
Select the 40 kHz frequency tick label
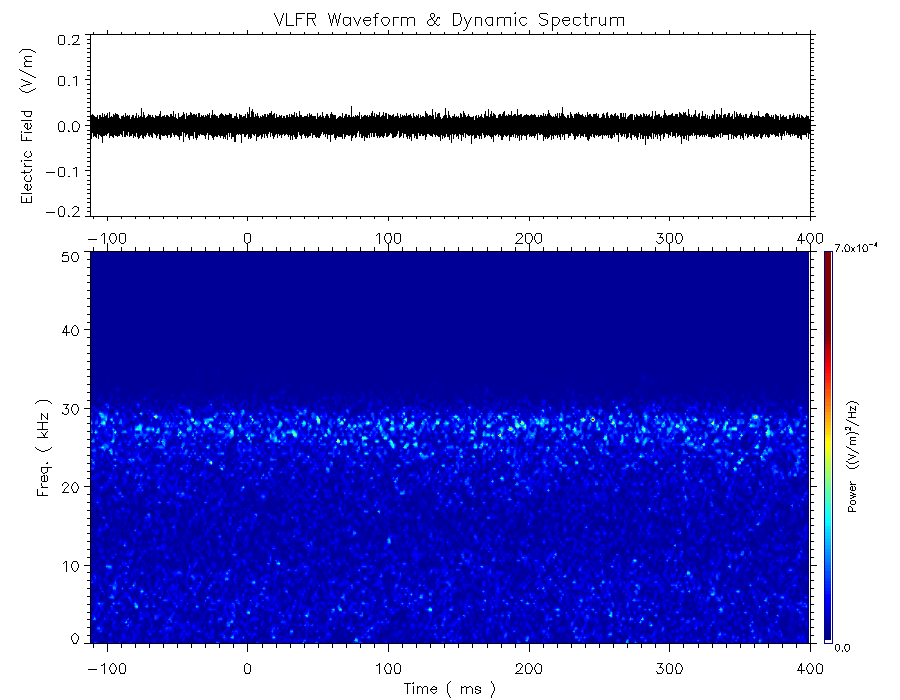(x=70, y=330)
